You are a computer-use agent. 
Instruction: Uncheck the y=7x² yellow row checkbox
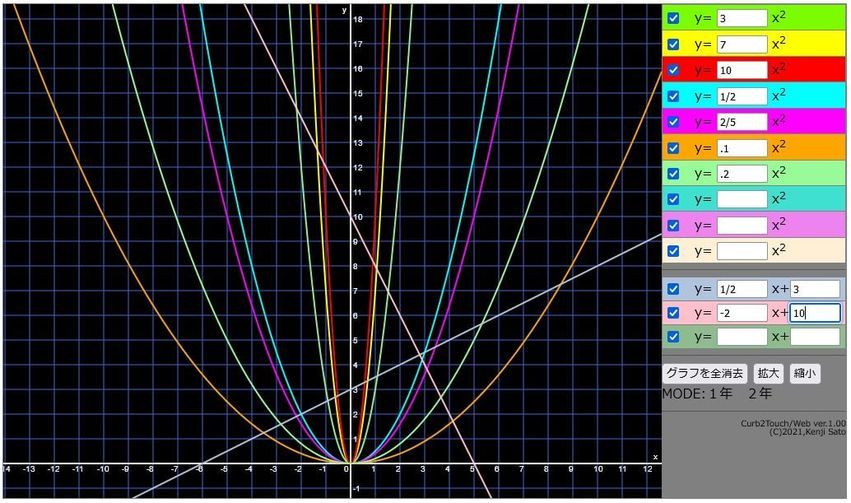tap(673, 44)
